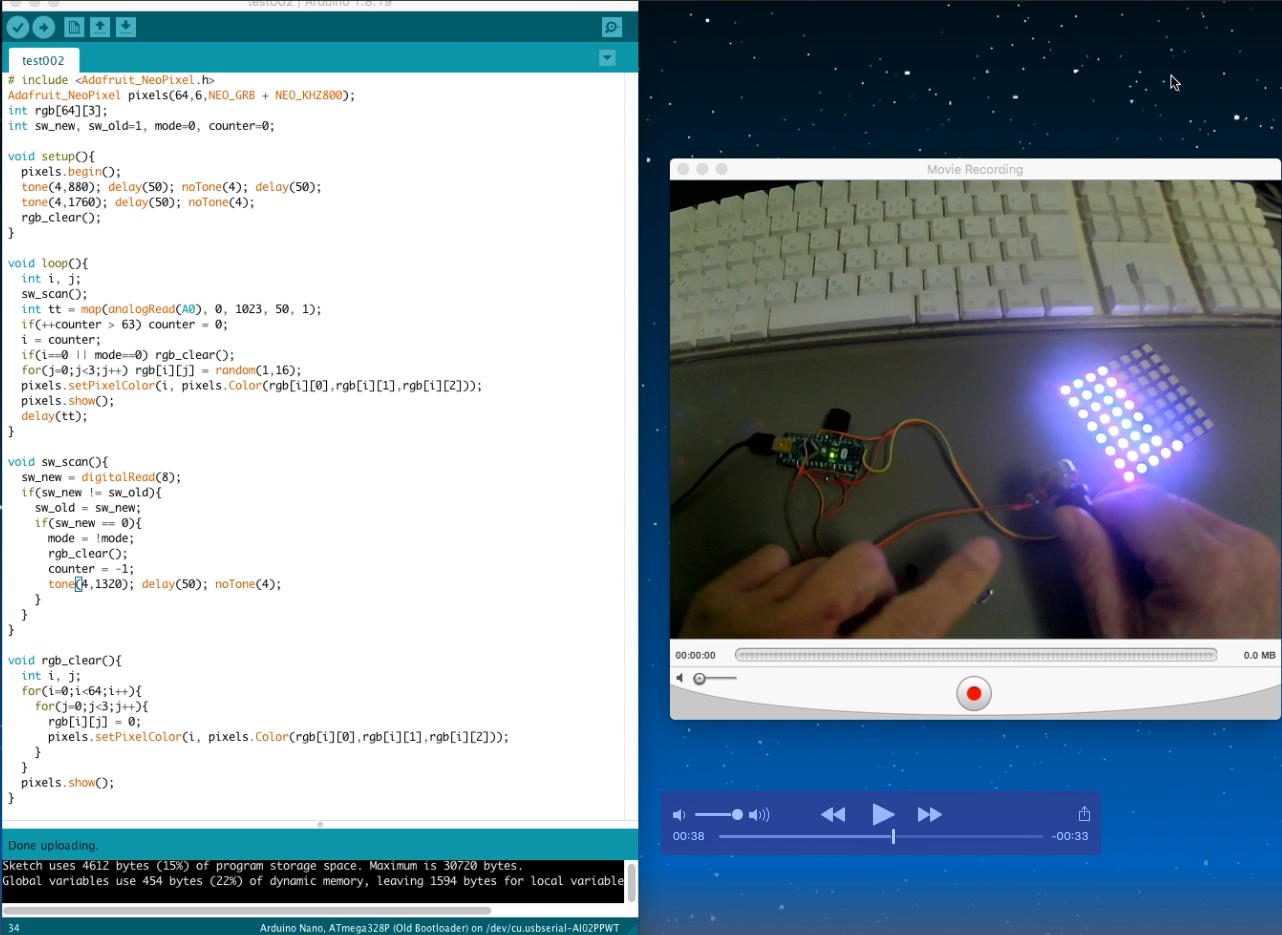The height and width of the screenshot is (935, 1282).
Task: Click the 'void loop(){' line
Action: pyautogui.click(x=48, y=264)
